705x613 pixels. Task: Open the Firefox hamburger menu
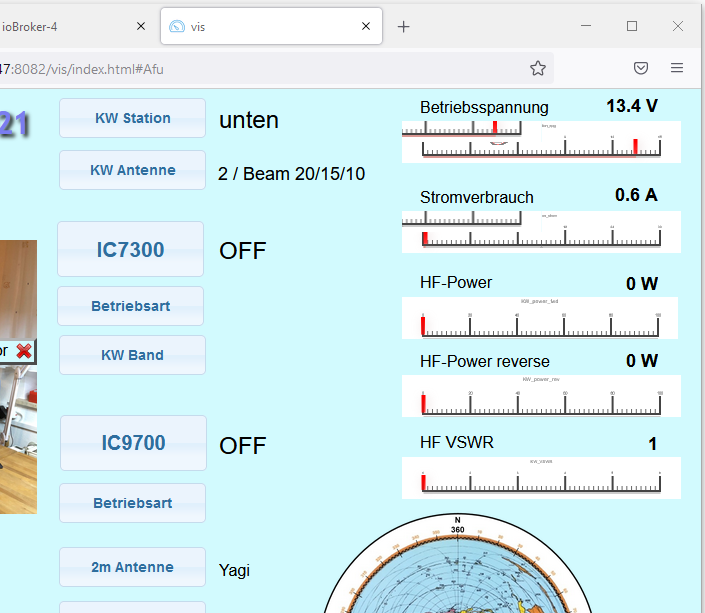coord(677,68)
